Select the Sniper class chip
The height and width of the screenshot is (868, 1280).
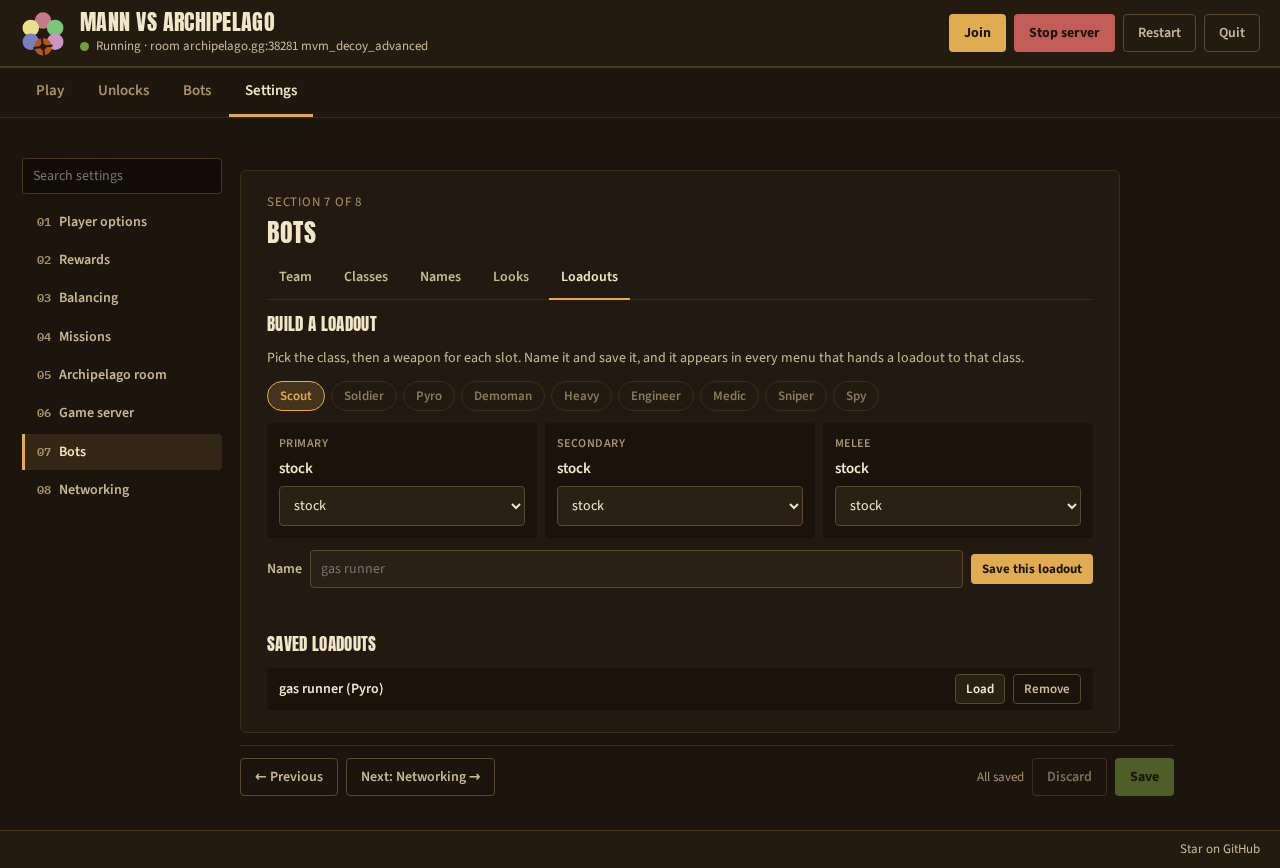(x=796, y=396)
